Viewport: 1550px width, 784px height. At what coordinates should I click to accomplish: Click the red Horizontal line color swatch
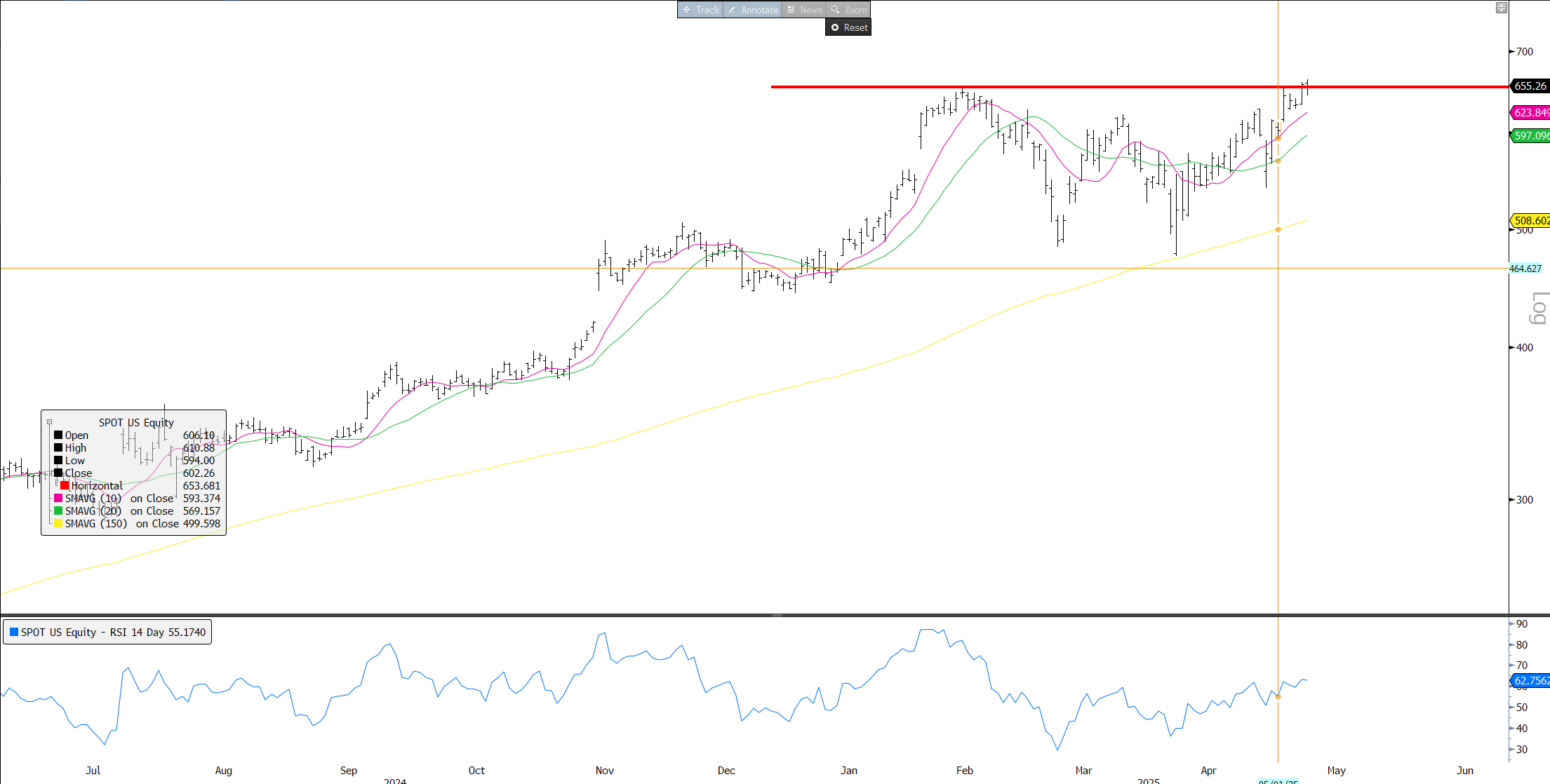pos(65,485)
